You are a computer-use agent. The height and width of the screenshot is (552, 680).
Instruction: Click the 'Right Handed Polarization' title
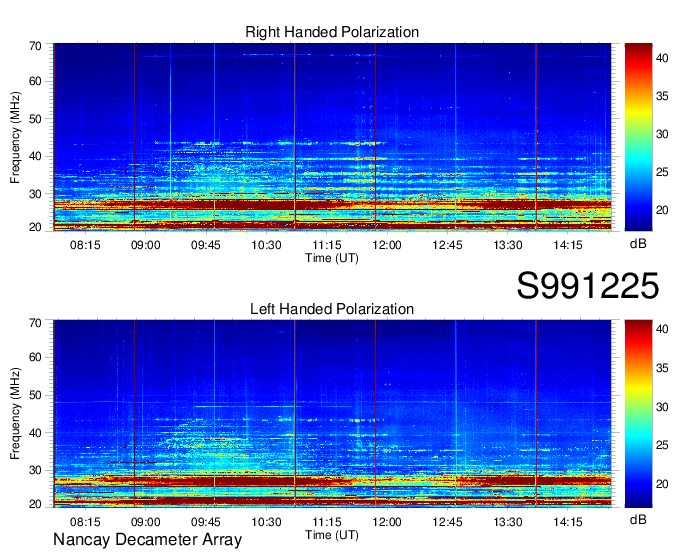(332, 32)
